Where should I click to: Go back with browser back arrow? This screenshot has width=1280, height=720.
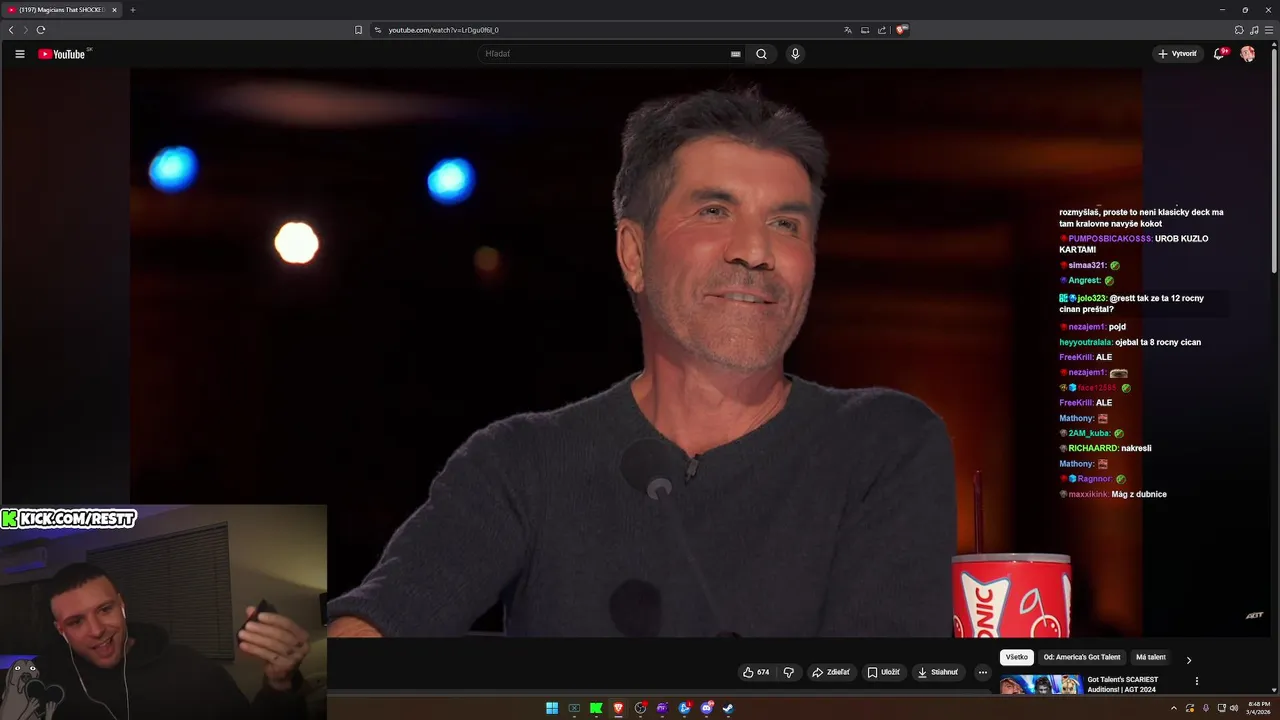(x=11, y=30)
